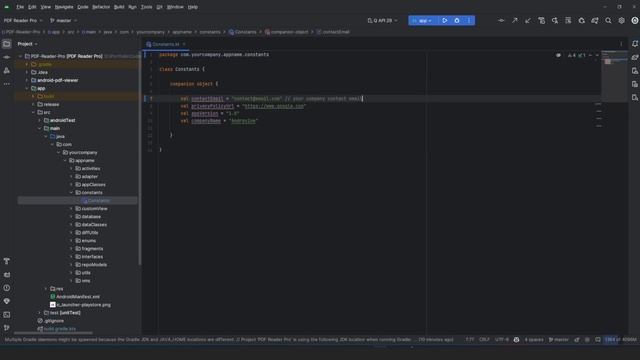Open UTF-8 encoding selector in status bar
Screen dimensions: 640x360
pos(502,340)
